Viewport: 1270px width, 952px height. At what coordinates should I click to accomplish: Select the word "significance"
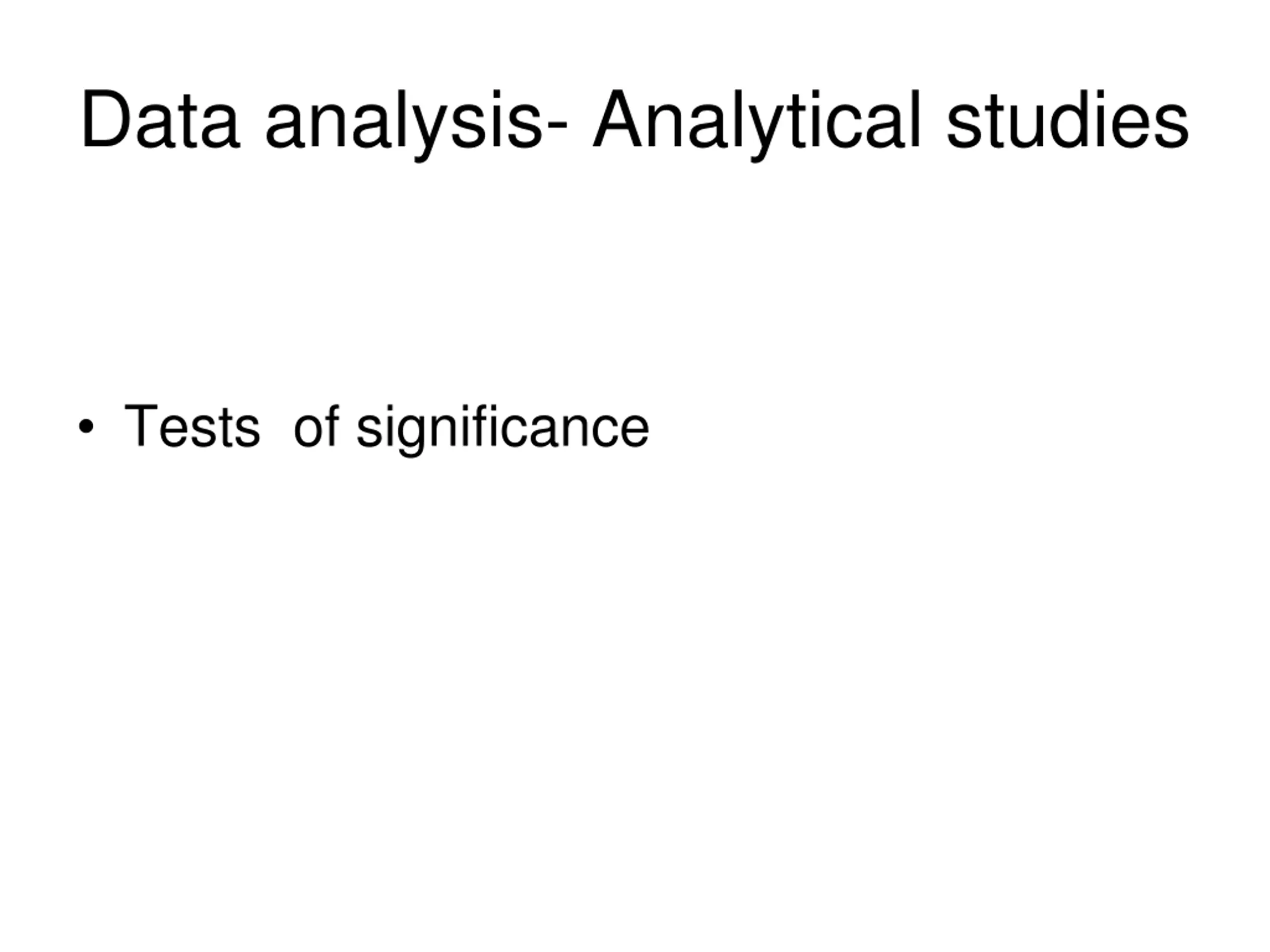(x=503, y=427)
